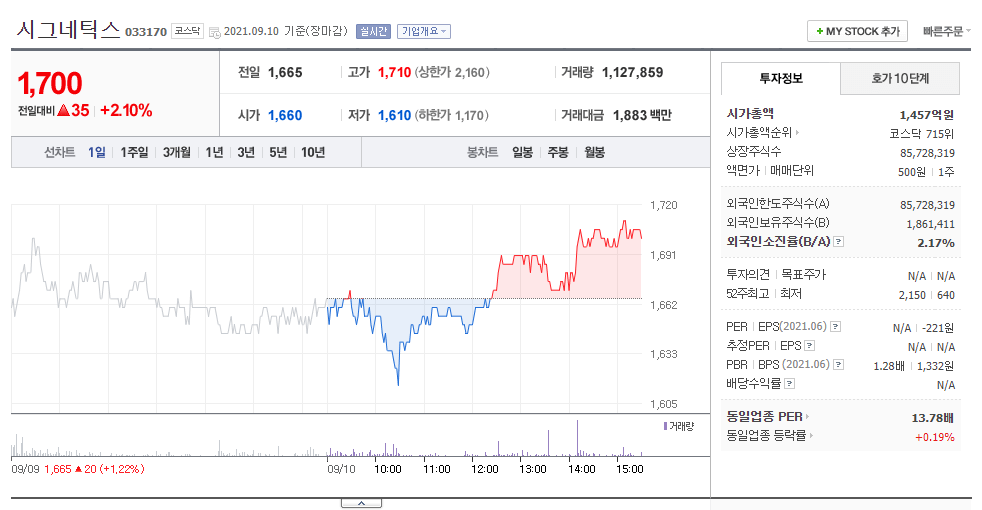Image resolution: width=982 pixels, height=510 pixels.
Task: Click the 시가총액 value 1,457억원
Action: [926, 115]
